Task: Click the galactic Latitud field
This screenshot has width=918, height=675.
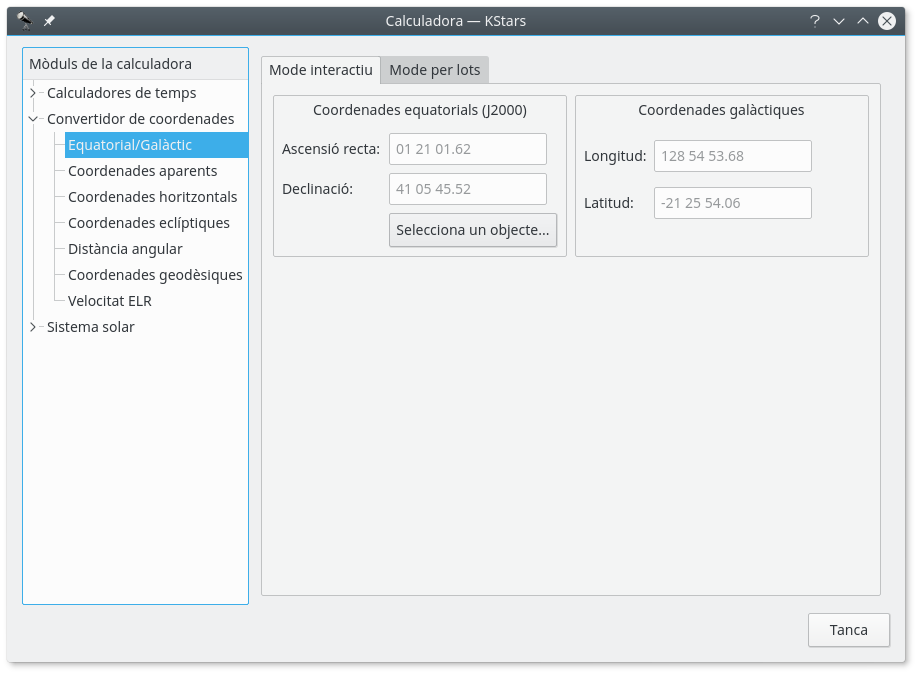Action: [732, 203]
